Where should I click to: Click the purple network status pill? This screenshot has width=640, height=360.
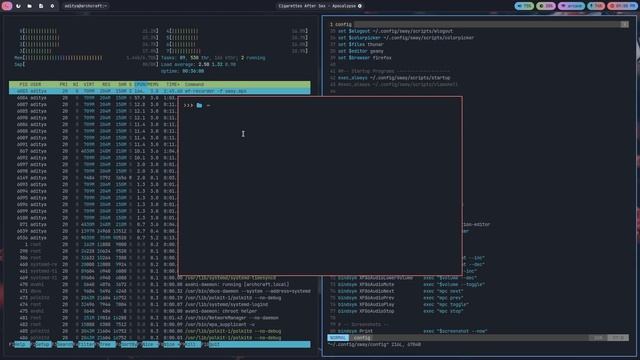[x=571, y=6]
